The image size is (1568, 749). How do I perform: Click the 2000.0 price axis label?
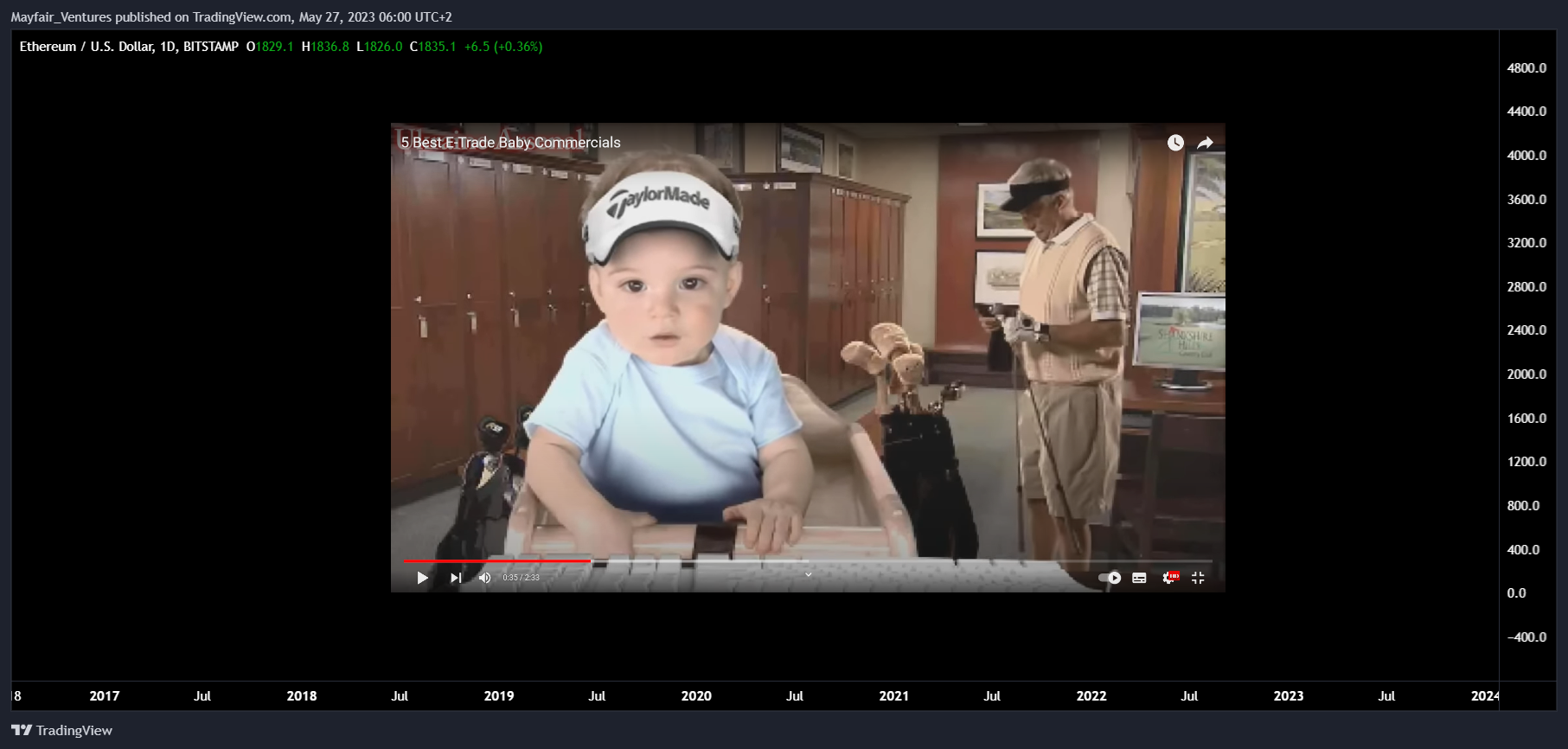(1526, 374)
